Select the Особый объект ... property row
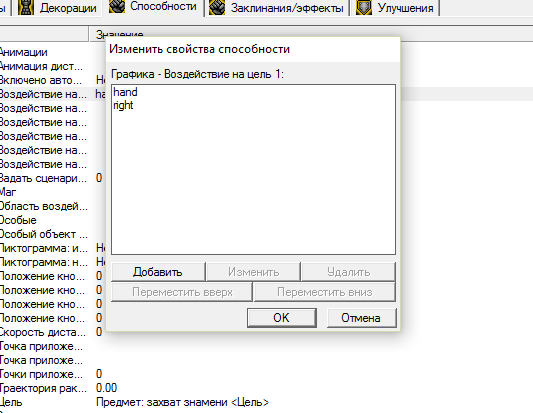This screenshot has width=533, height=413. pyautogui.click(x=44, y=234)
